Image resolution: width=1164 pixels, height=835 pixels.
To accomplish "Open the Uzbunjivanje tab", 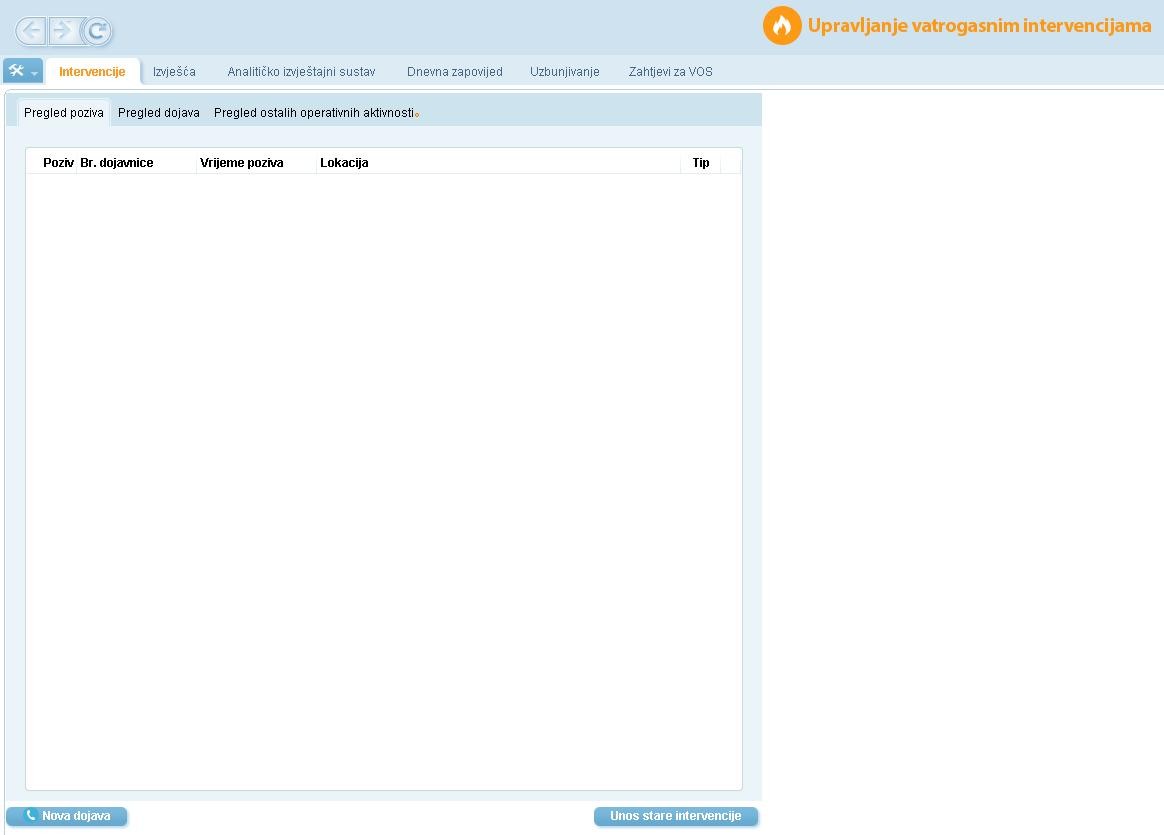I will (x=564, y=72).
